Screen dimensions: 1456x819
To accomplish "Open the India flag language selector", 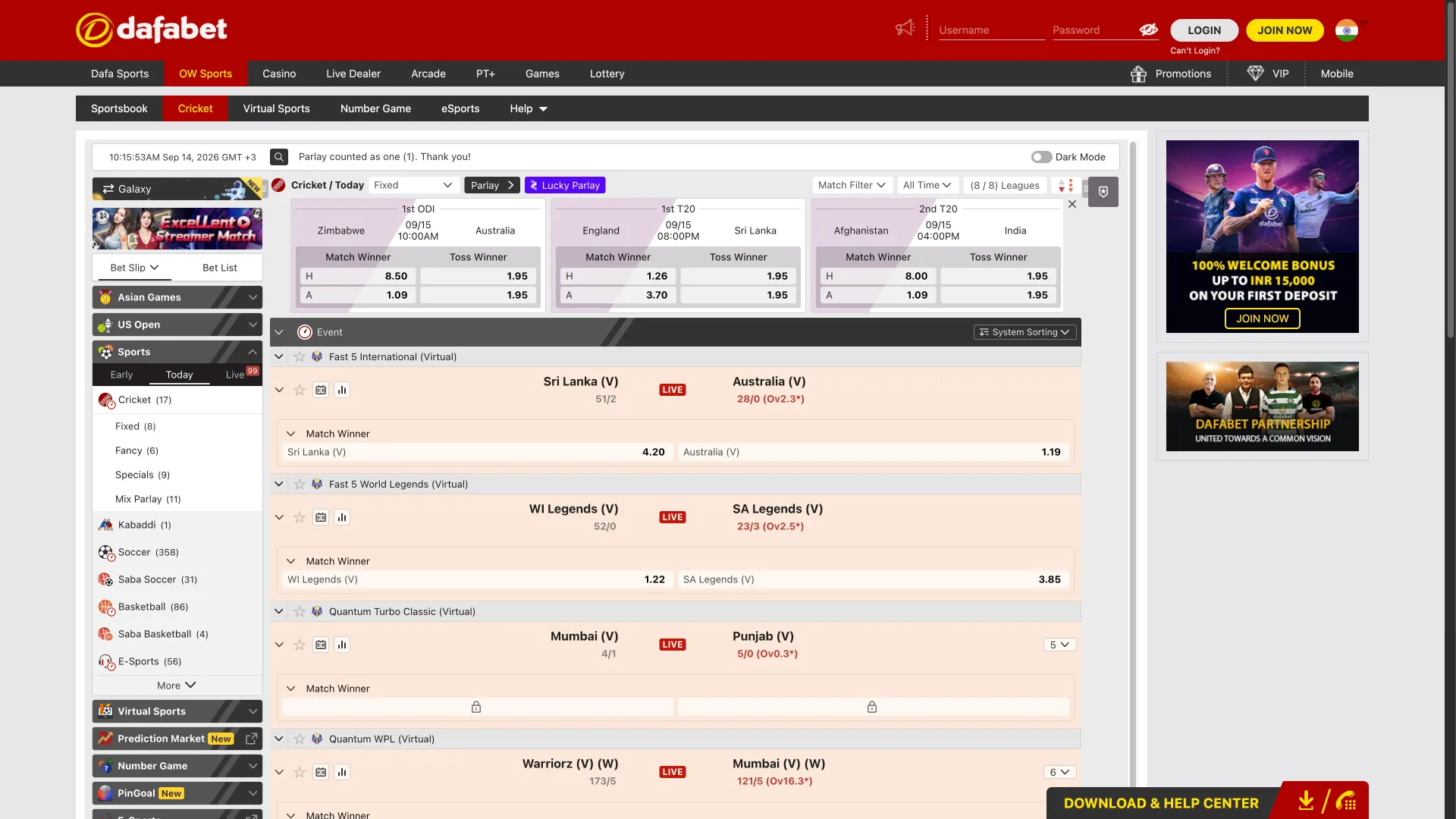I will tap(1347, 30).
